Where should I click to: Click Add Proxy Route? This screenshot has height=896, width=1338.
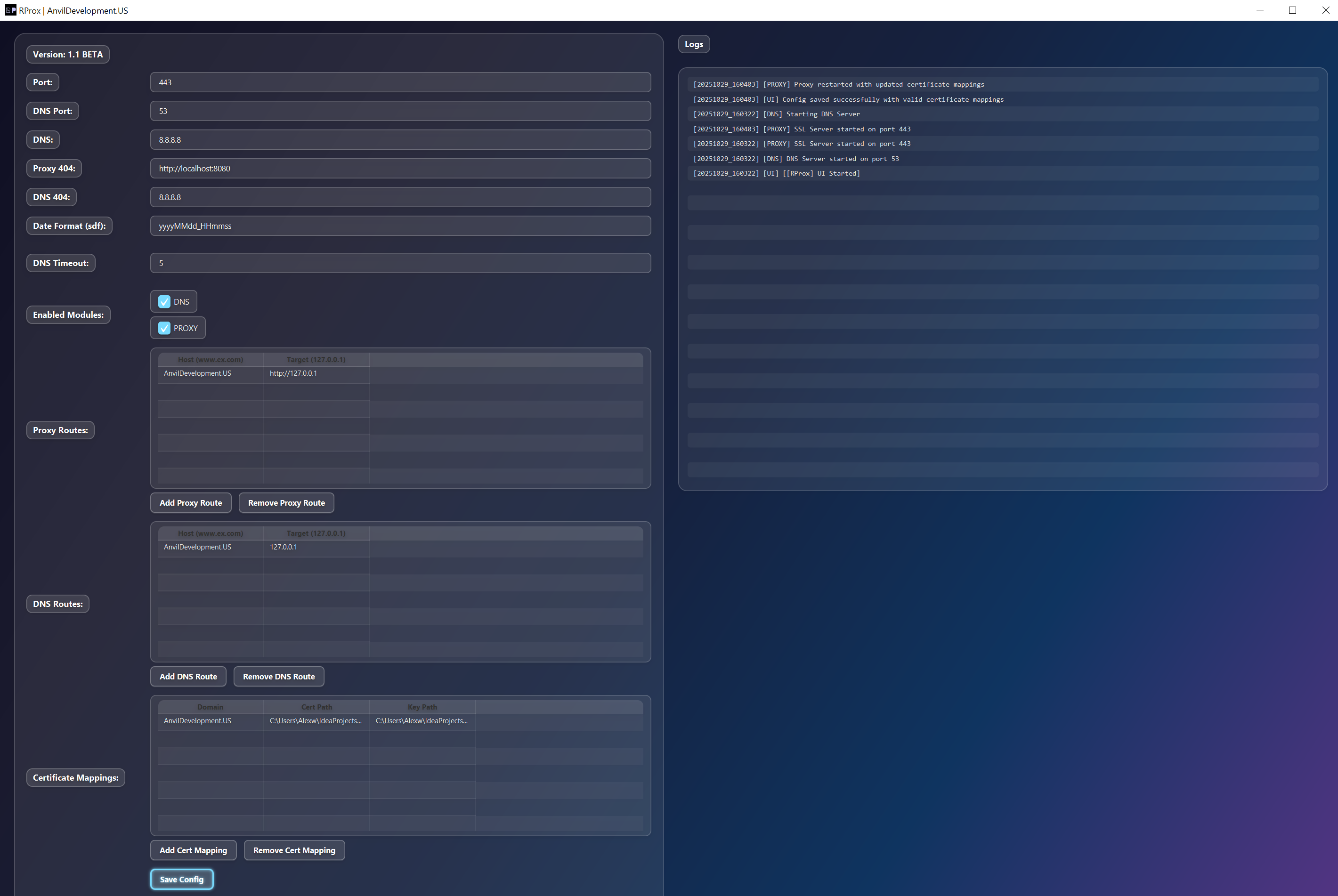point(191,503)
